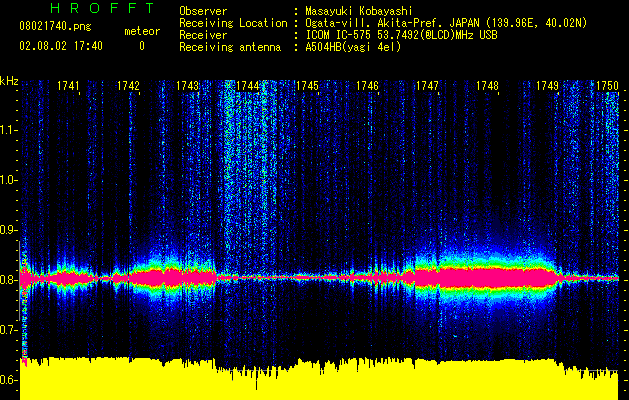Click the 1750 time marker
The height and width of the screenshot is (400, 629).
click(x=607, y=86)
